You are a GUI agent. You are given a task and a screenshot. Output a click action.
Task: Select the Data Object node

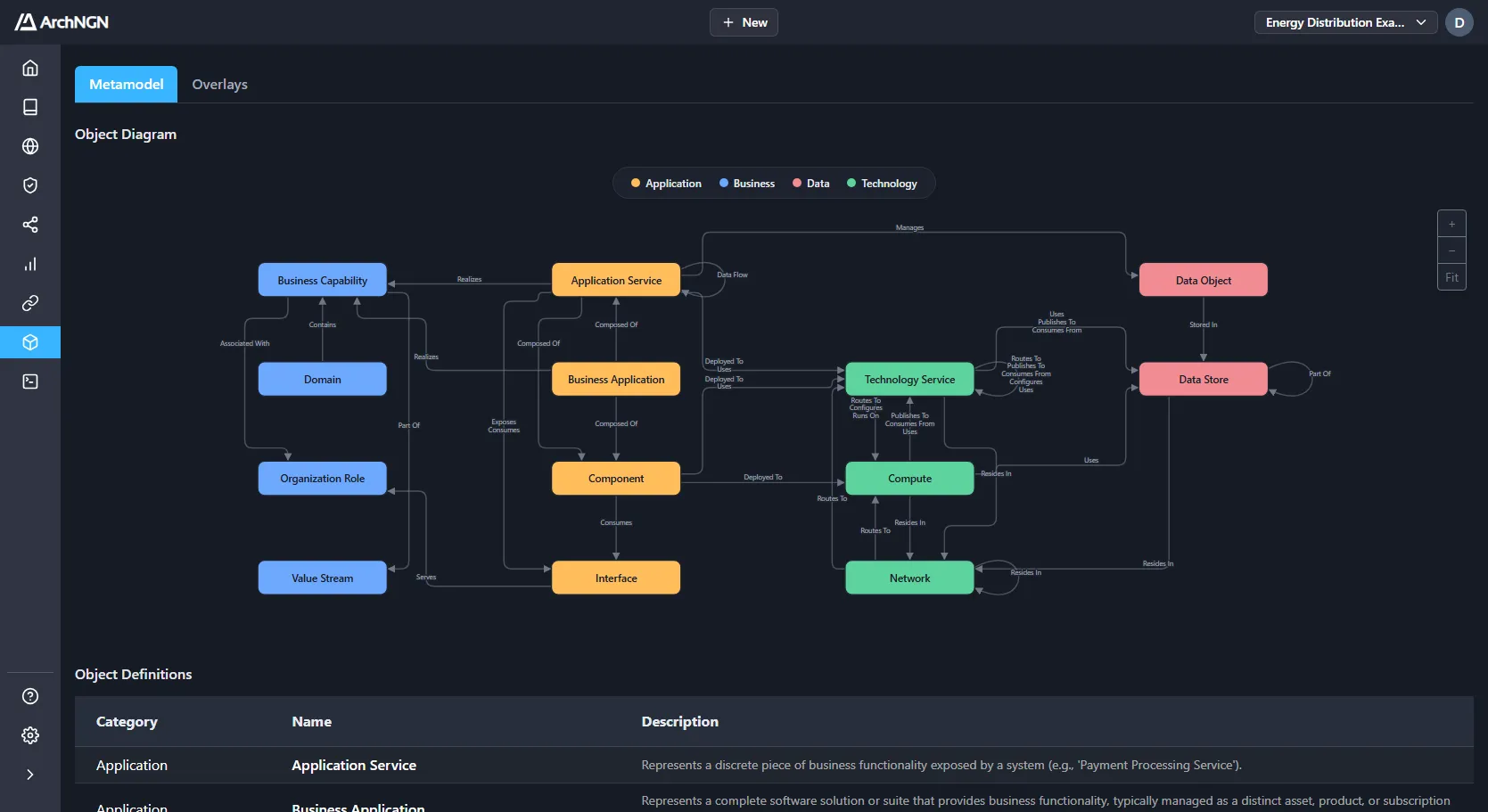pyautogui.click(x=1204, y=280)
